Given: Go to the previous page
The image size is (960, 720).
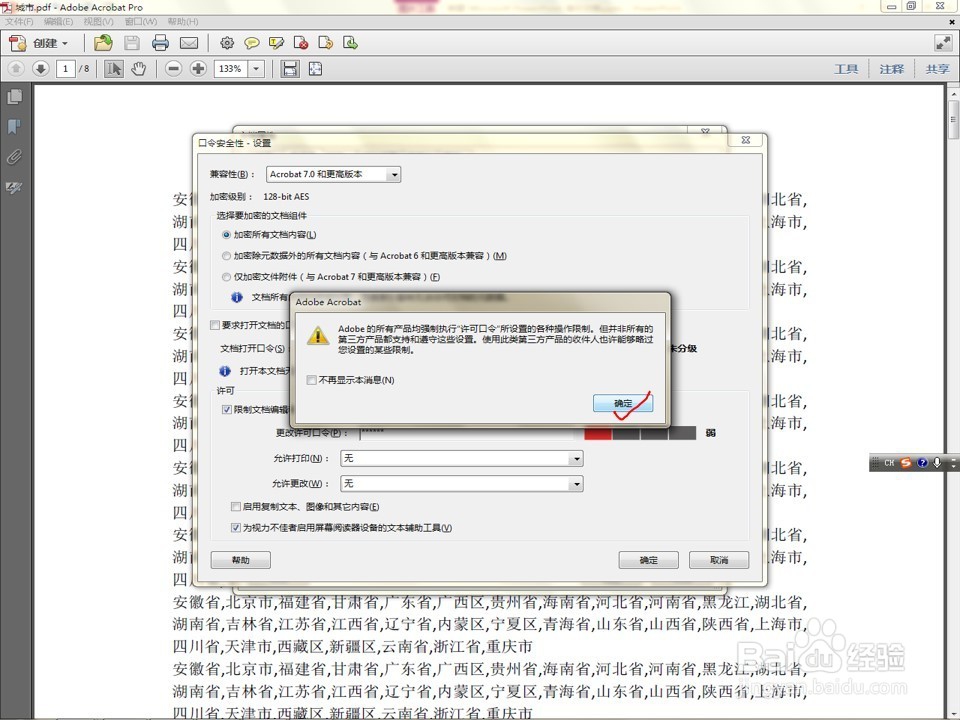Looking at the screenshot, I should [x=16, y=69].
